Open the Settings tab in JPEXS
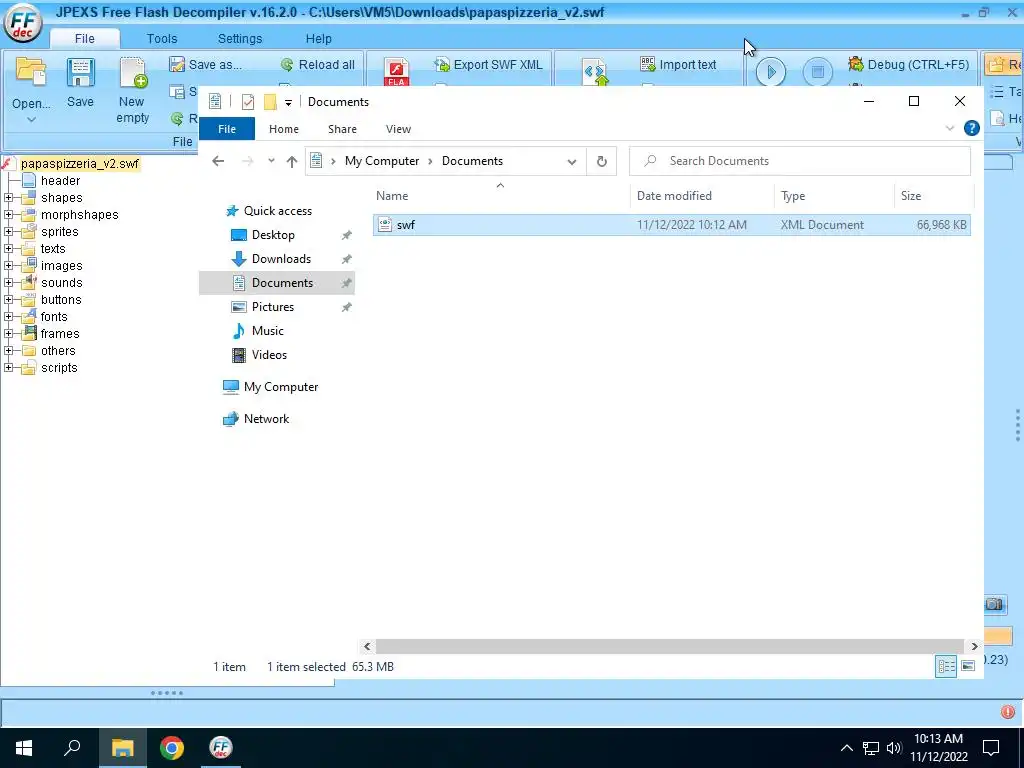The height and width of the screenshot is (768, 1024). [240, 39]
